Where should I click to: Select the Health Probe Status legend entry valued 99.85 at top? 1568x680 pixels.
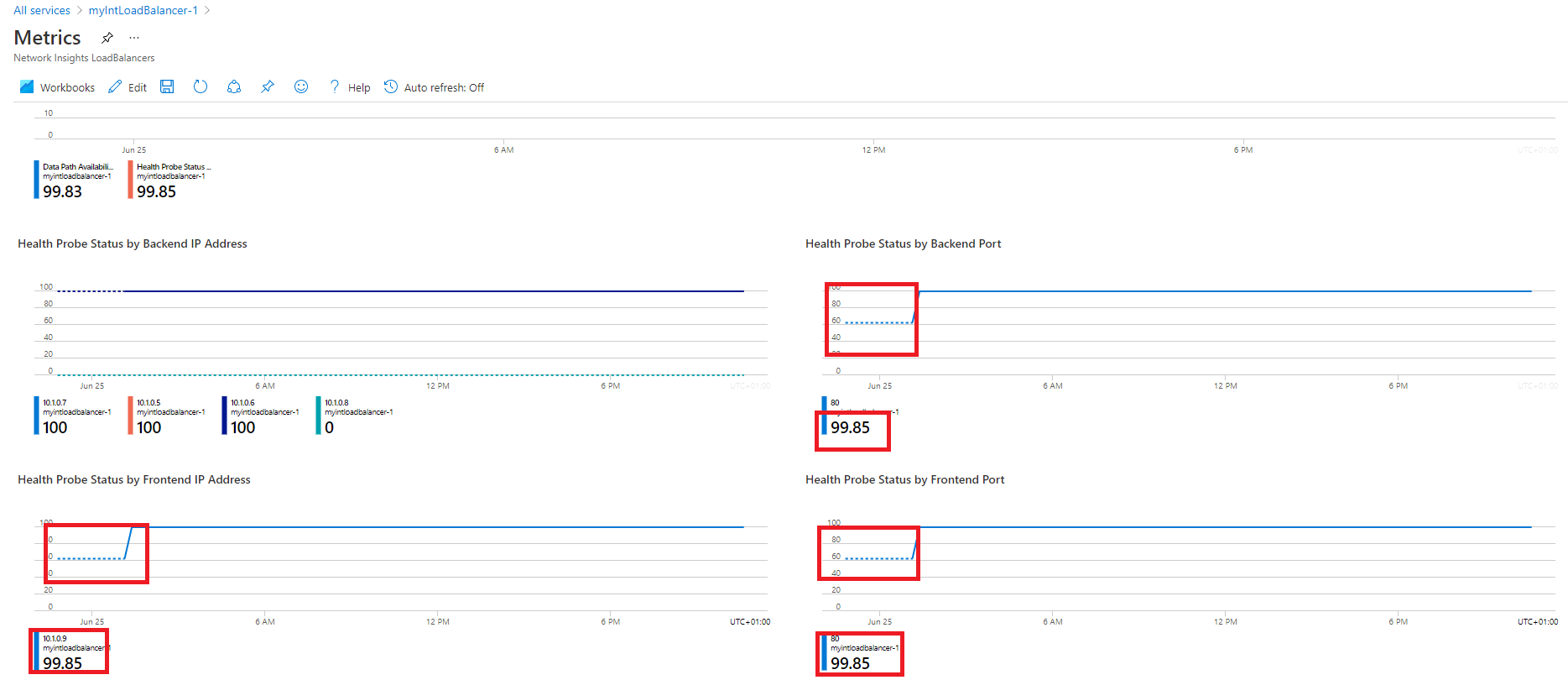tap(169, 180)
